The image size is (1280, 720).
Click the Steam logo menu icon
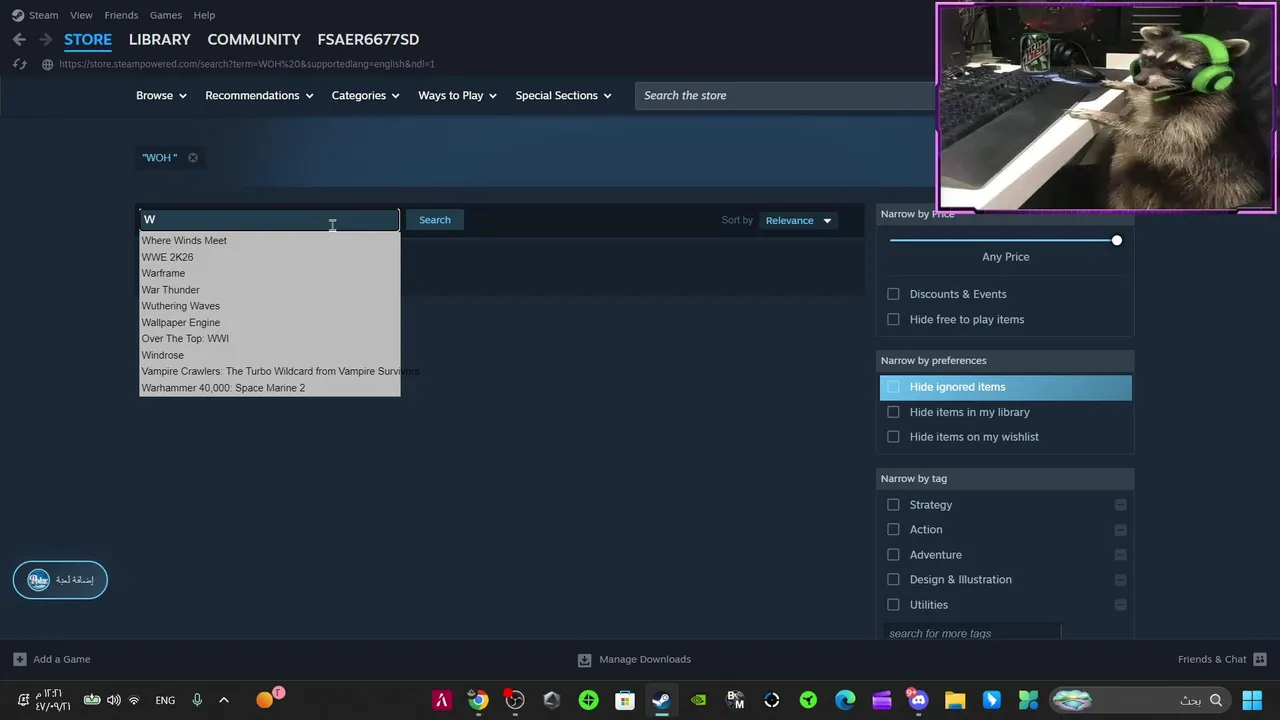[18, 15]
